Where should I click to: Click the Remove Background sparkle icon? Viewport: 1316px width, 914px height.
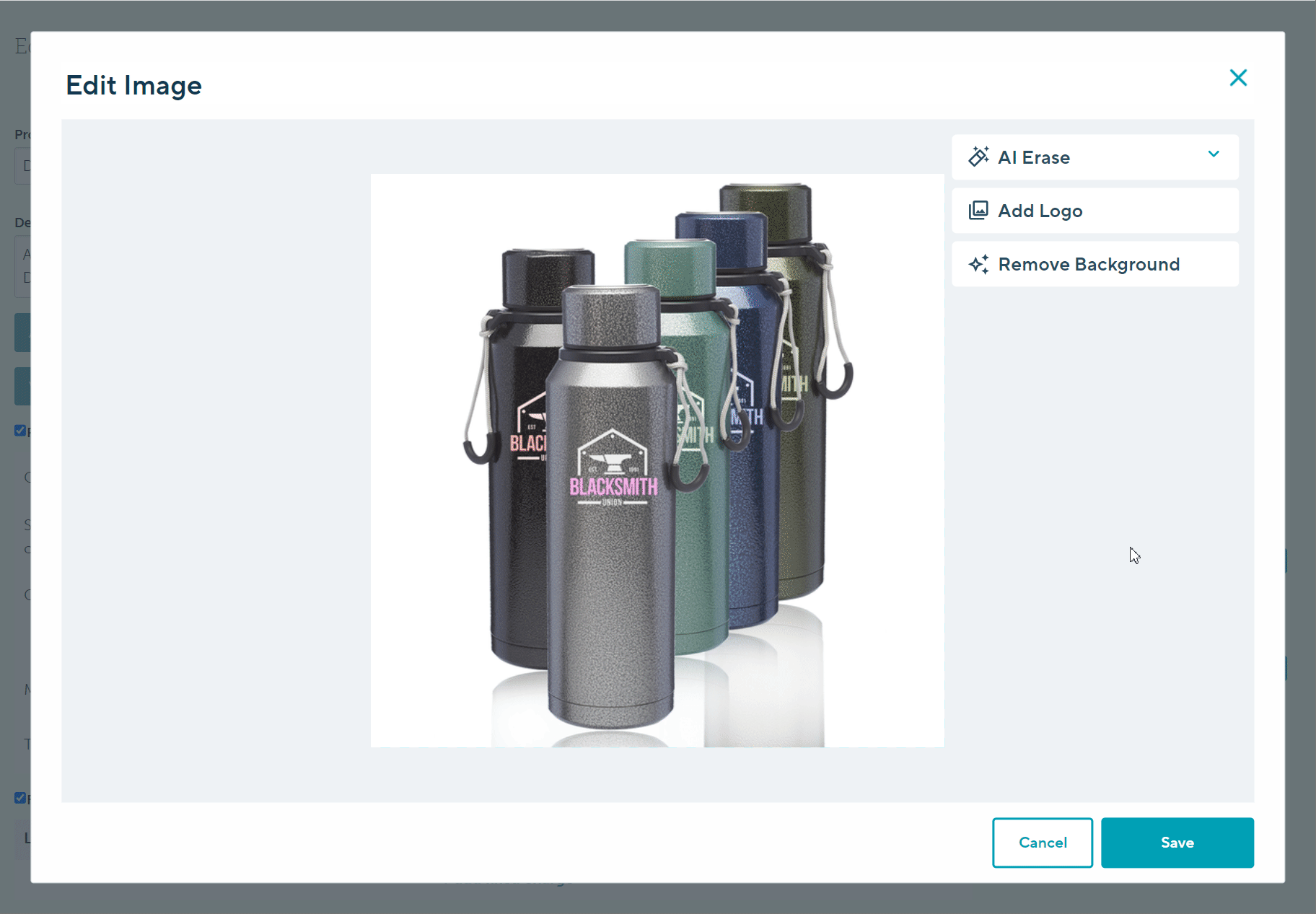click(978, 264)
